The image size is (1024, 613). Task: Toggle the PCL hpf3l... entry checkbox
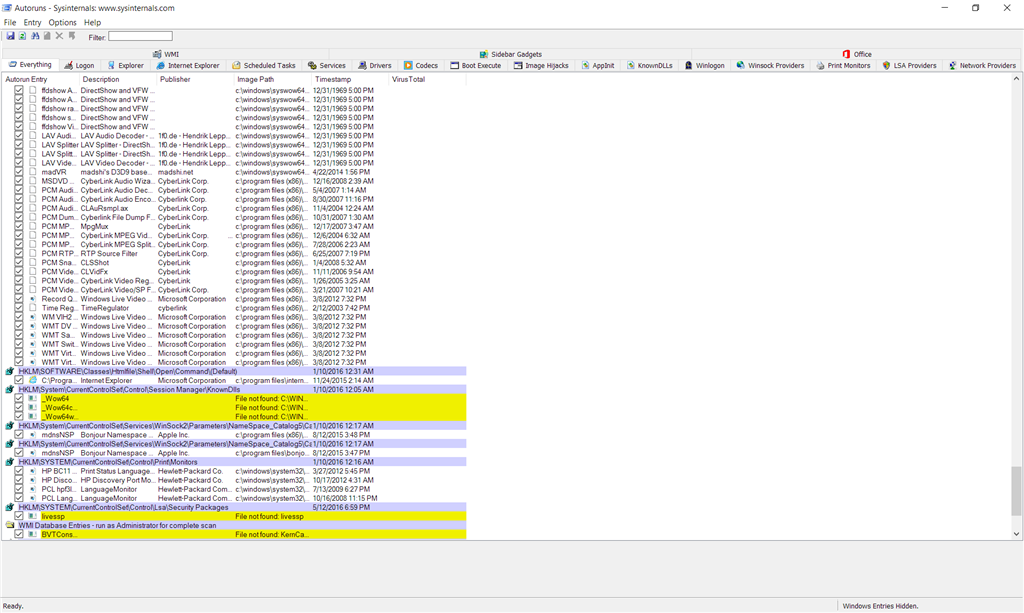(x=19, y=490)
